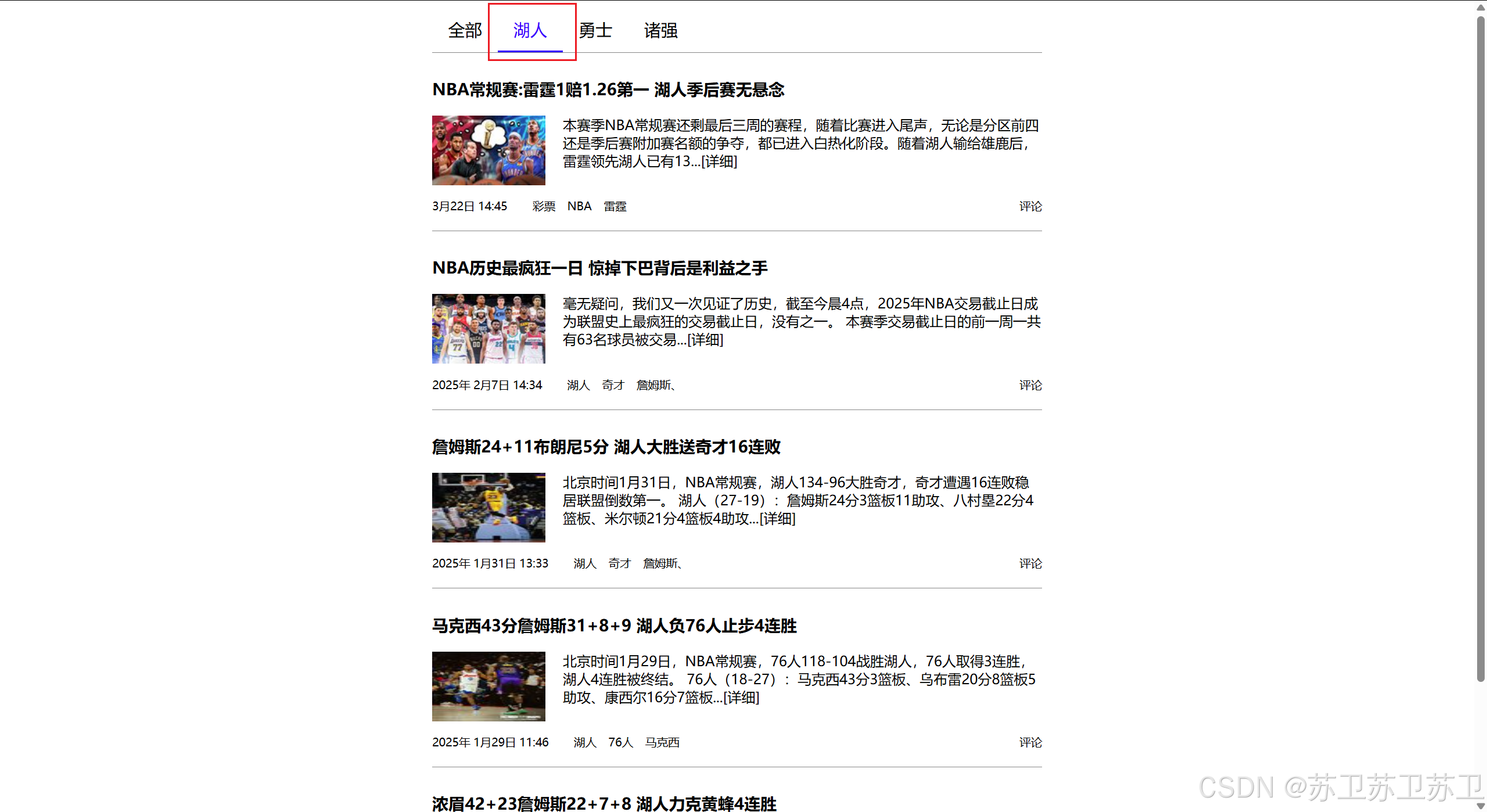The image size is (1487, 812).
Task: Click thumbnail of the 湖人大胜奇才 article
Action: 489,508
